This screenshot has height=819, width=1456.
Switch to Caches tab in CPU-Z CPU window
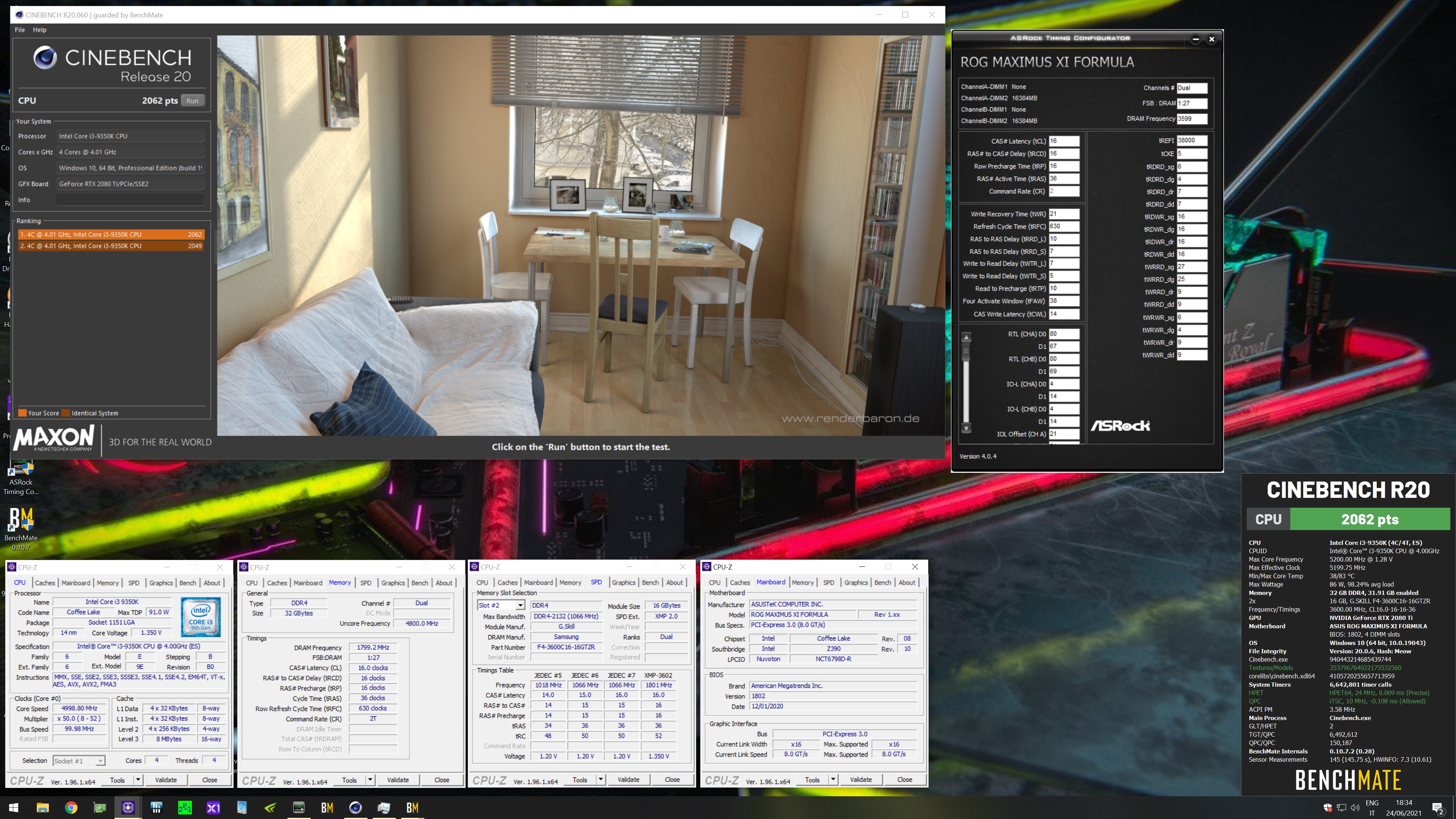tap(45, 583)
